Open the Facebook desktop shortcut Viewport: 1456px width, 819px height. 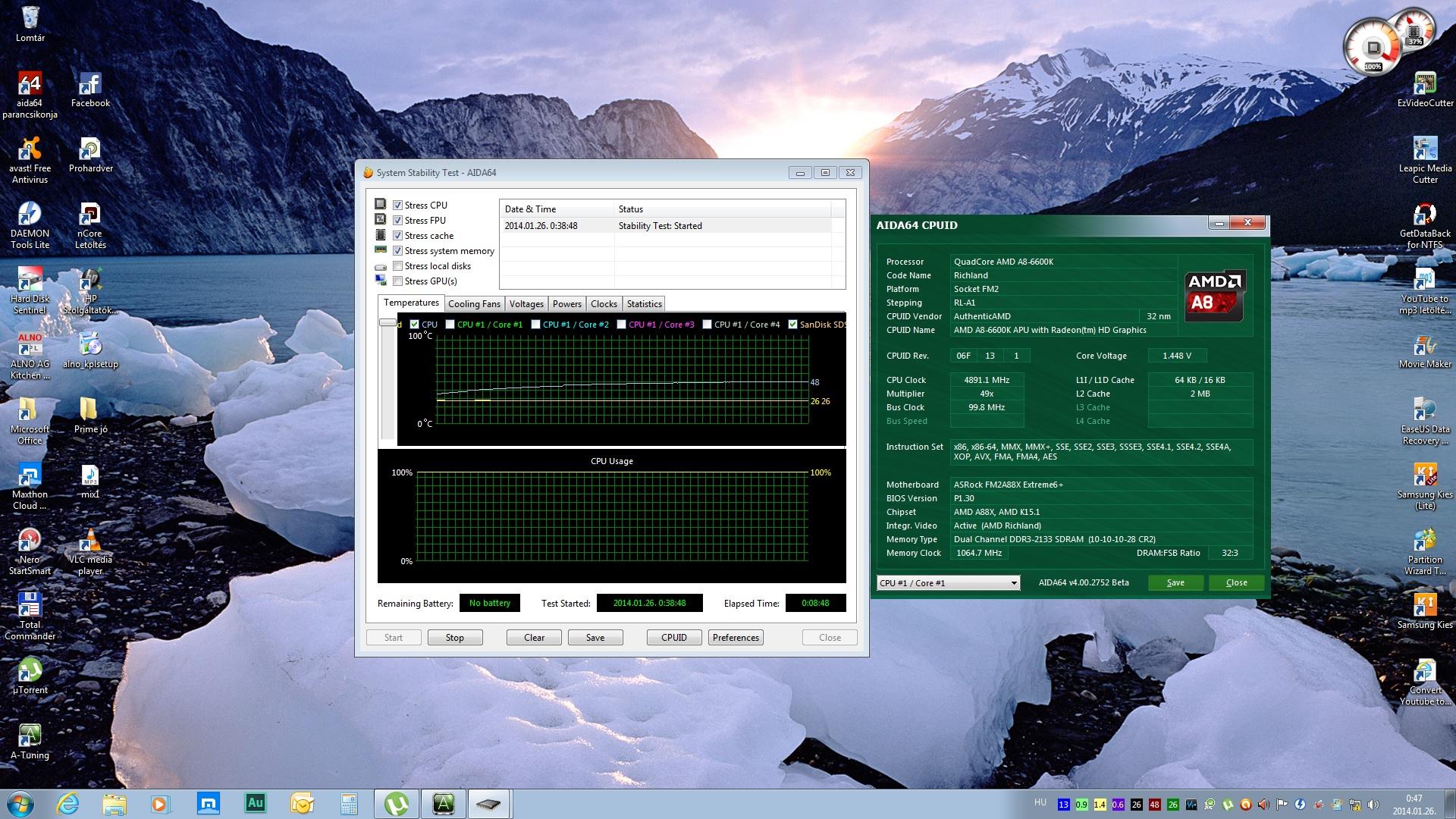(90, 89)
